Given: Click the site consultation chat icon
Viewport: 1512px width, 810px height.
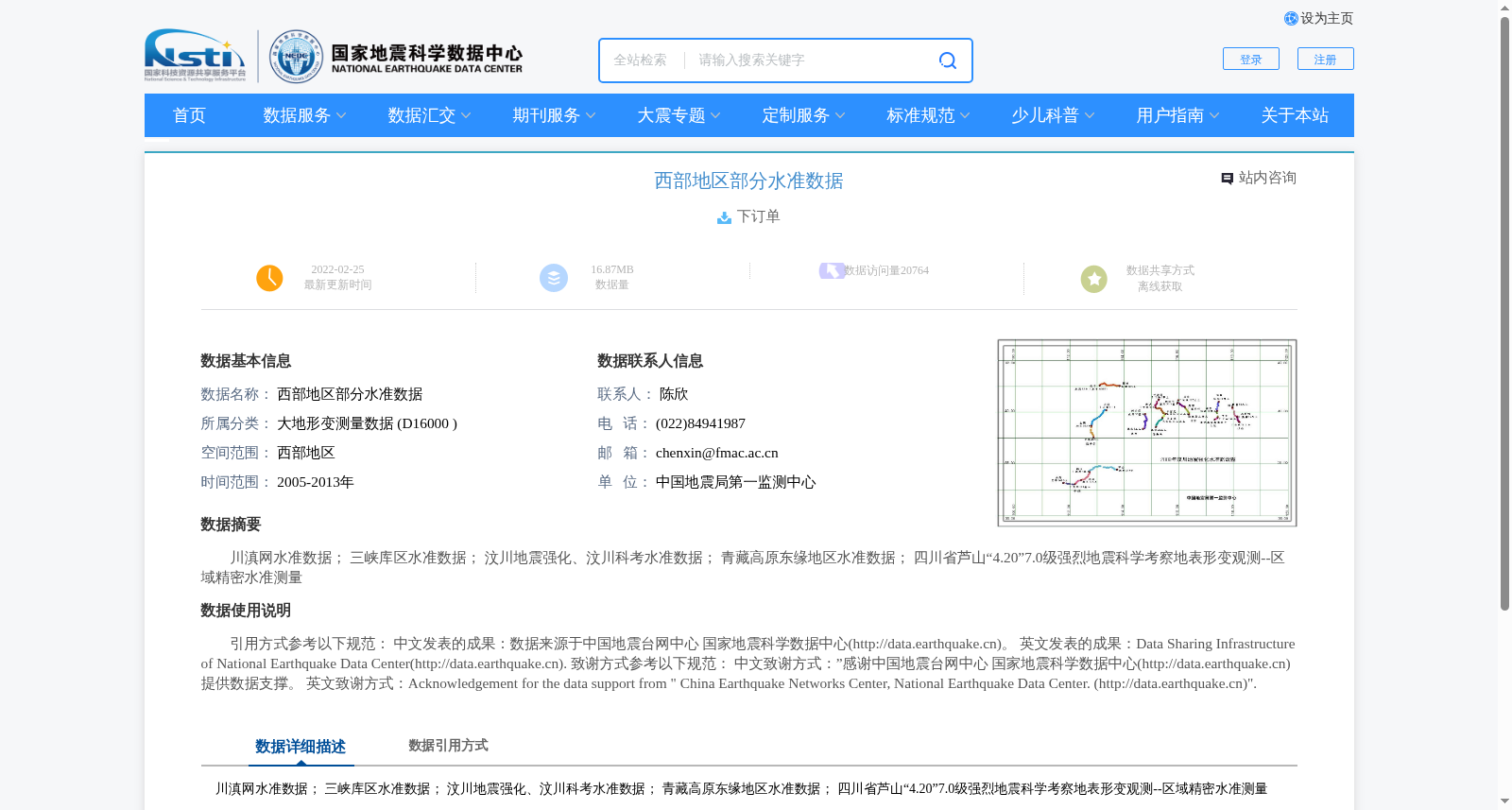Looking at the screenshot, I should pyautogui.click(x=1227, y=179).
